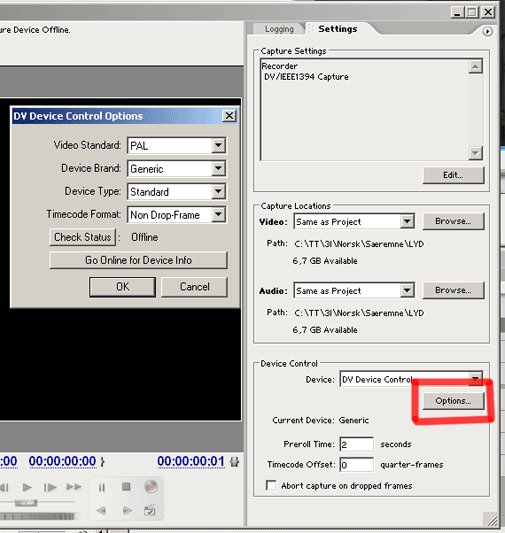Click Go Online for Device Info
Screen dimensions: 505x533
138,260
